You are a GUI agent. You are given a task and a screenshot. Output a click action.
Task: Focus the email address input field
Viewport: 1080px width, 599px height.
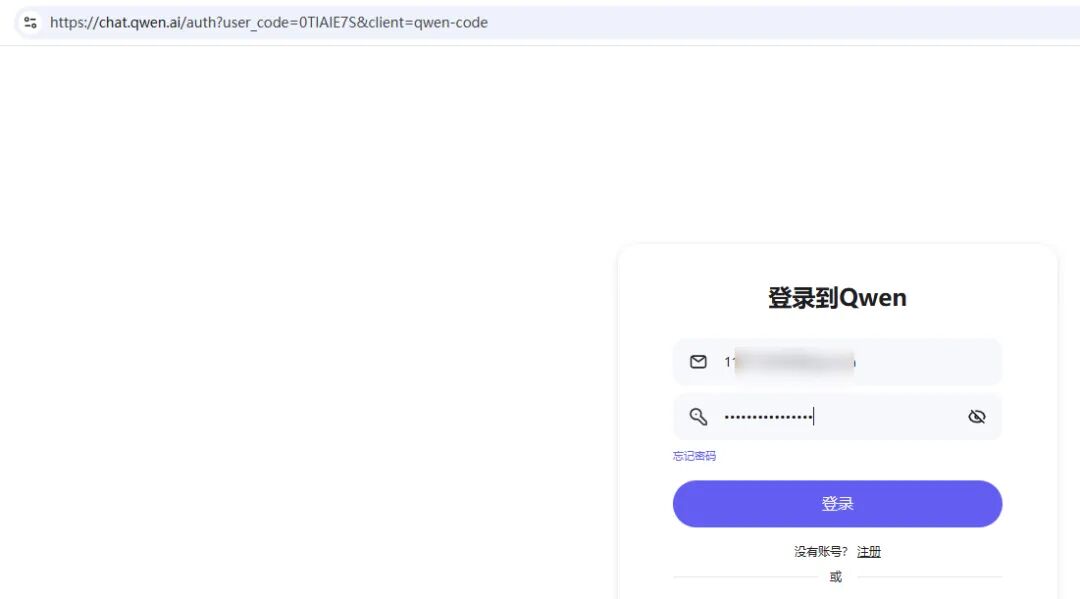coord(837,361)
